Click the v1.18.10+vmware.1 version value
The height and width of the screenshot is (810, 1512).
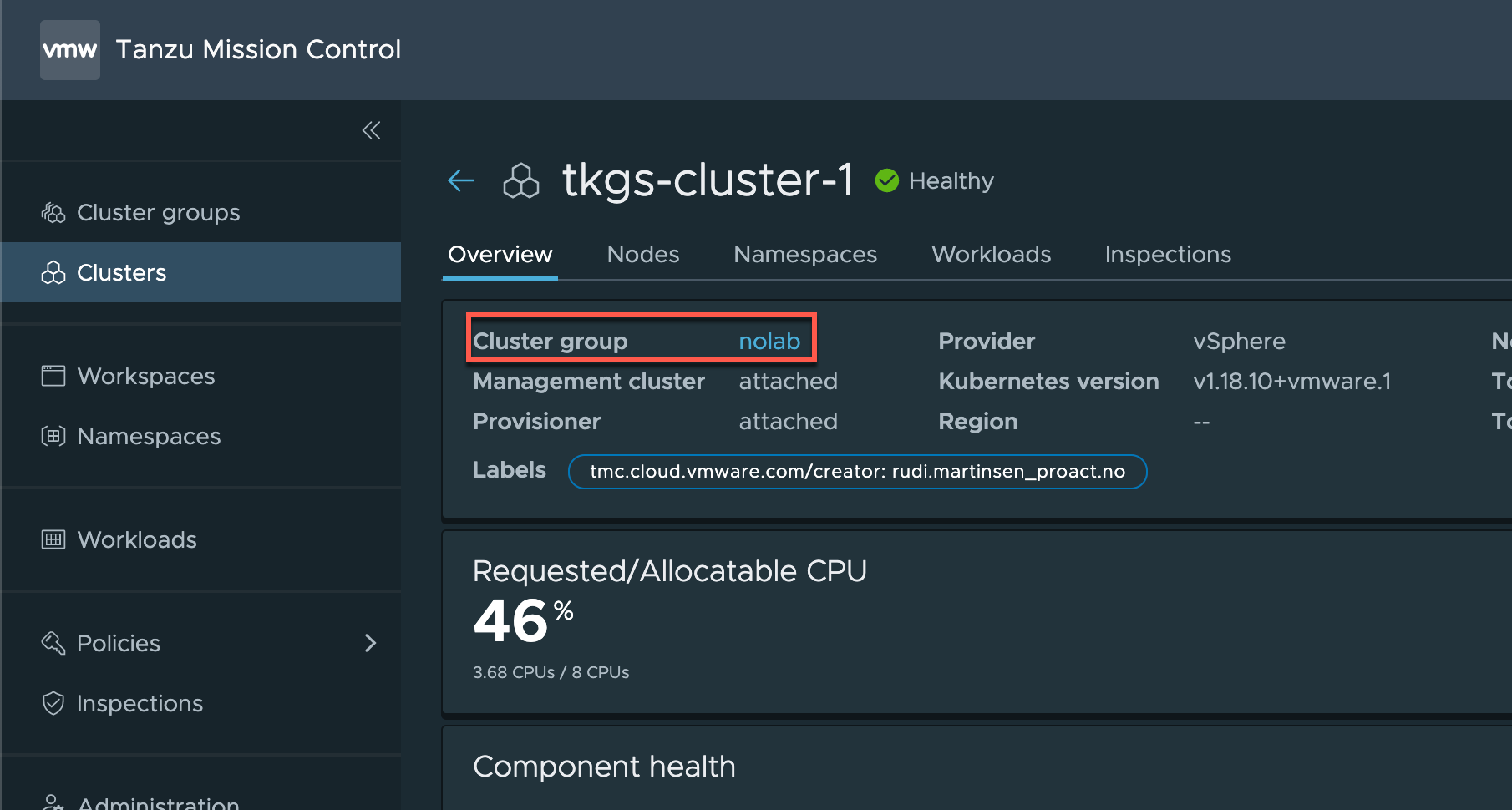pyautogui.click(x=1292, y=381)
